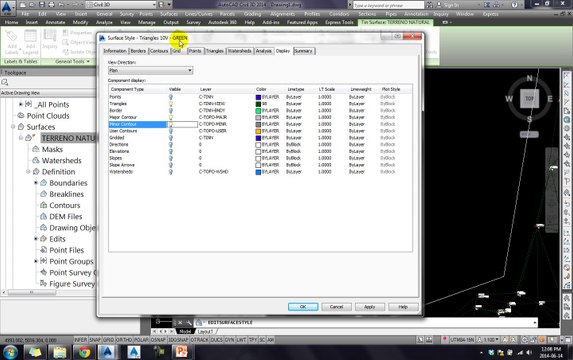Open the Surfaces menu

[168, 14]
